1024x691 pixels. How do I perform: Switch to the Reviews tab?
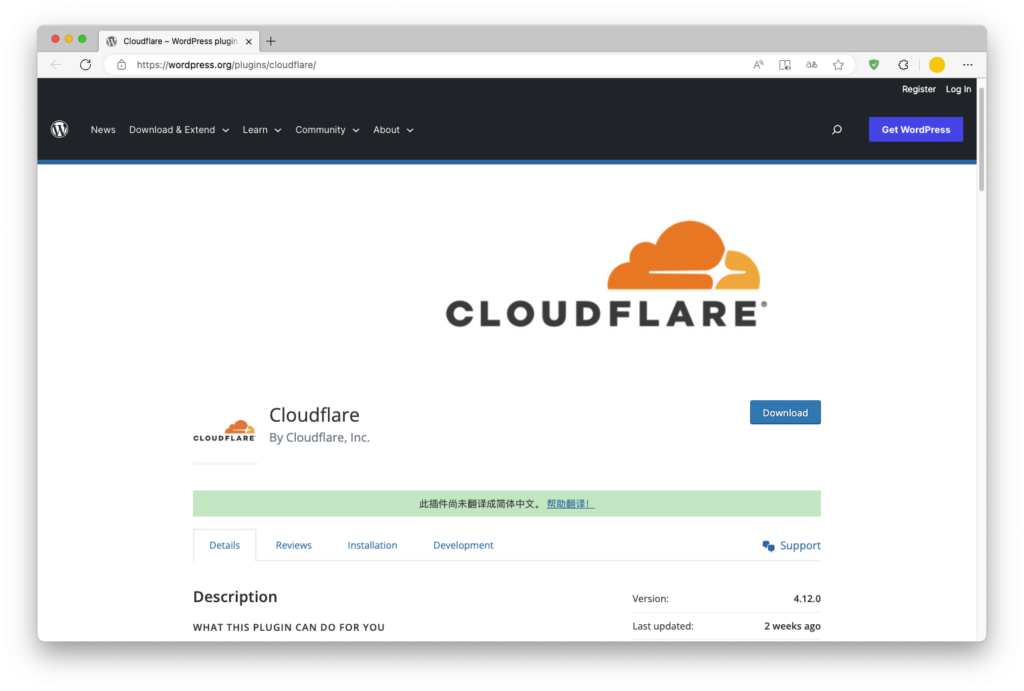tap(294, 545)
